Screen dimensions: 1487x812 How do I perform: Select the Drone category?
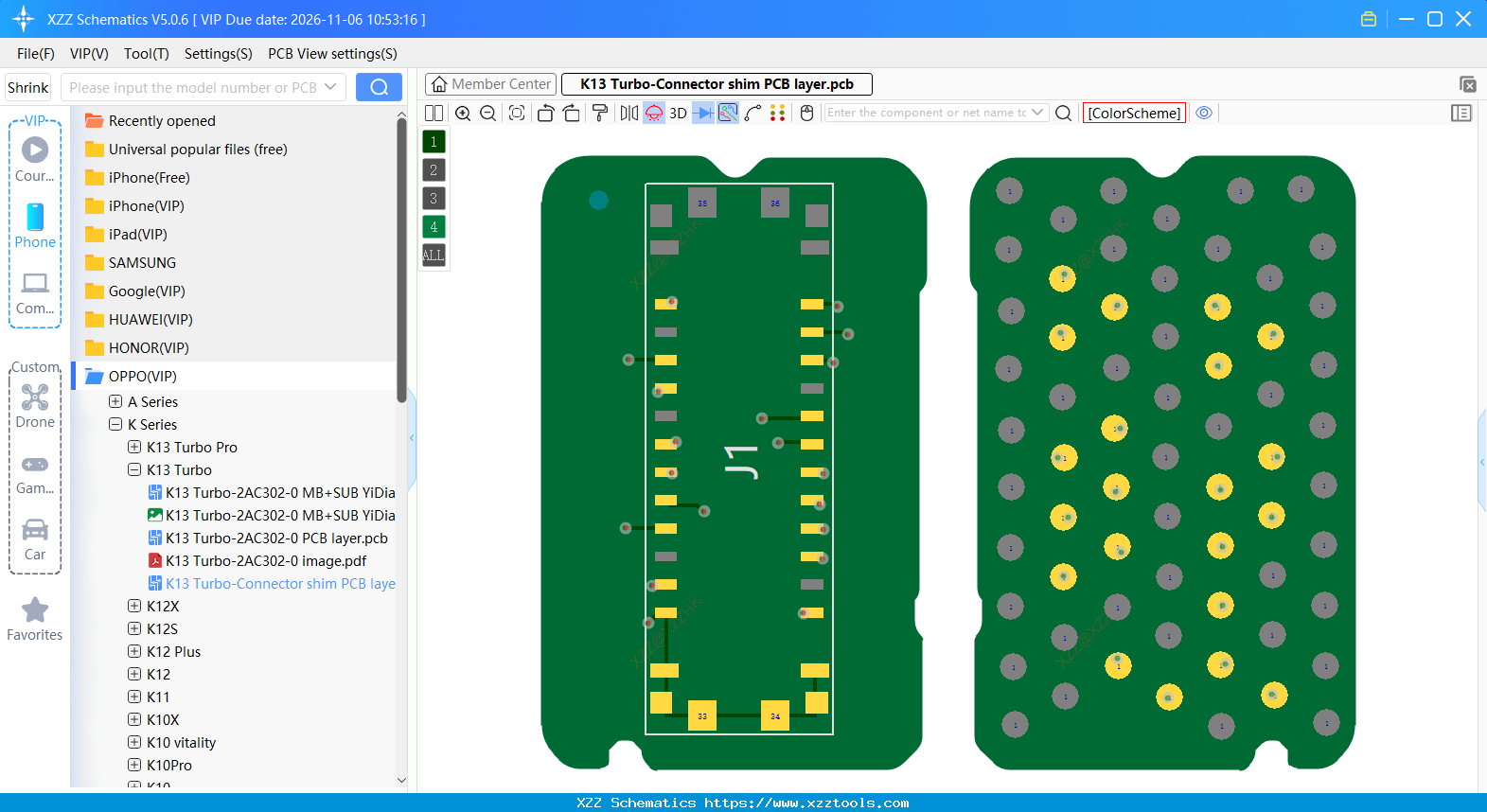tap(35, 406)
